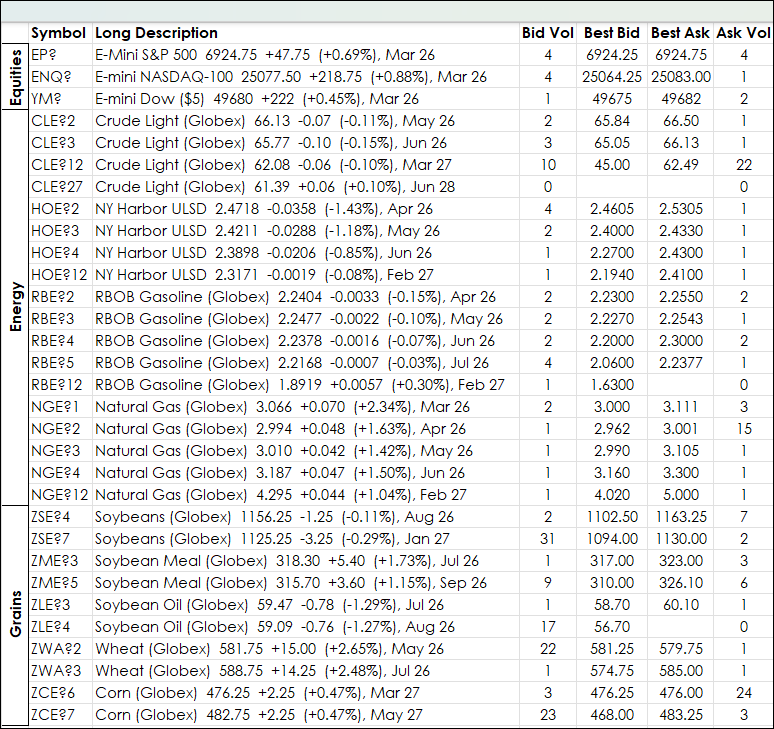Viewport: 774px width, 729px height.
Task: Click the Best Bid value 1094.00
Action: (612, 539)
